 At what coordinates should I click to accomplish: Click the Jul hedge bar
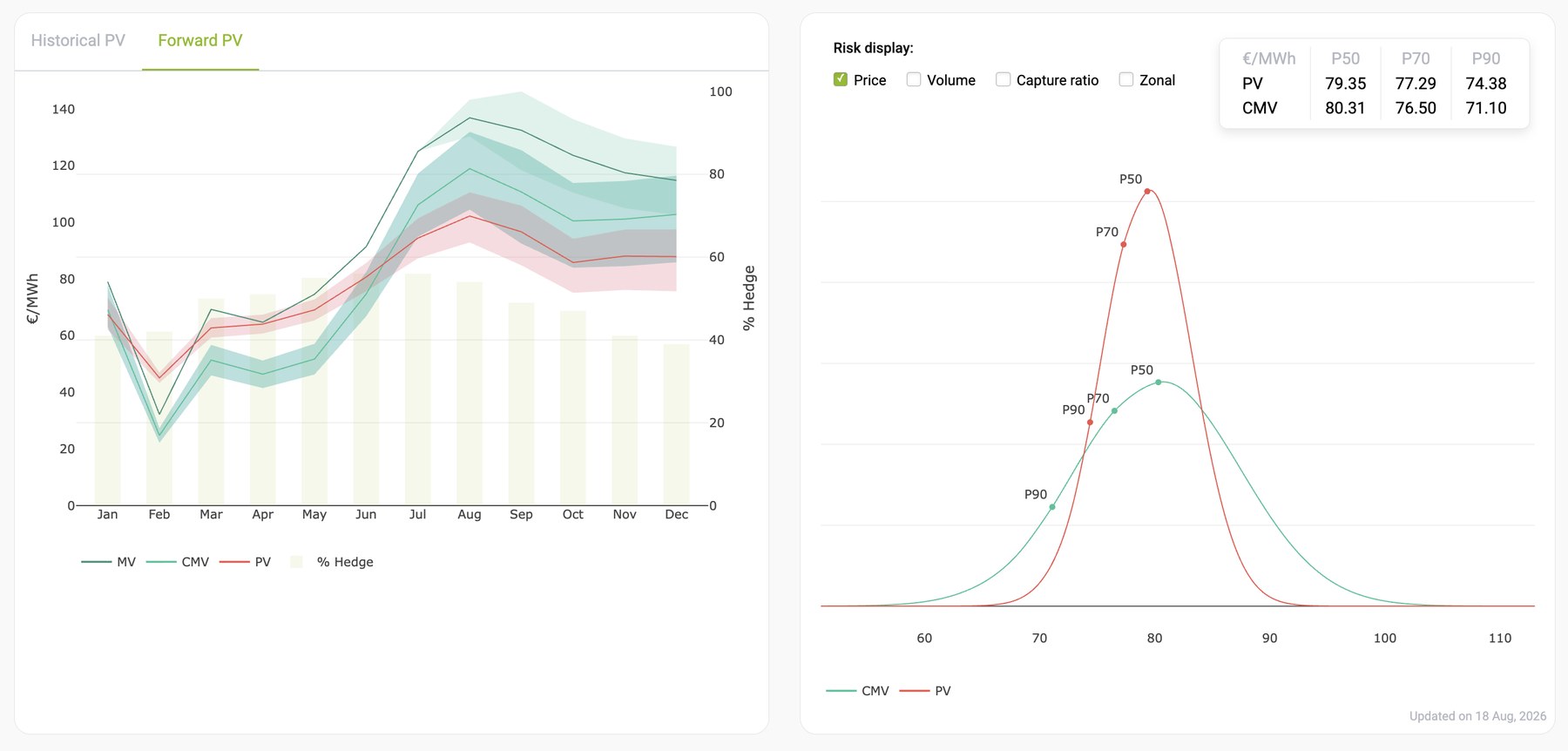coord(418,389)
